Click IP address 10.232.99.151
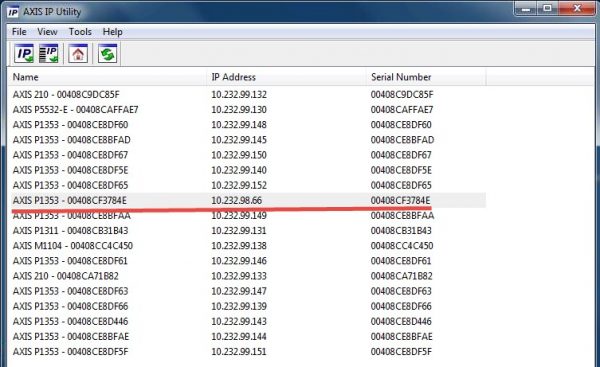This screenshot has width=600, height=367. pyautogui.click(x=239, y=352)
